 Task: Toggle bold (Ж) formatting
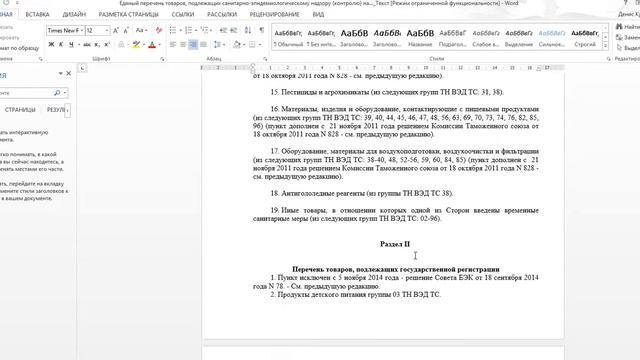click(51, 44)
